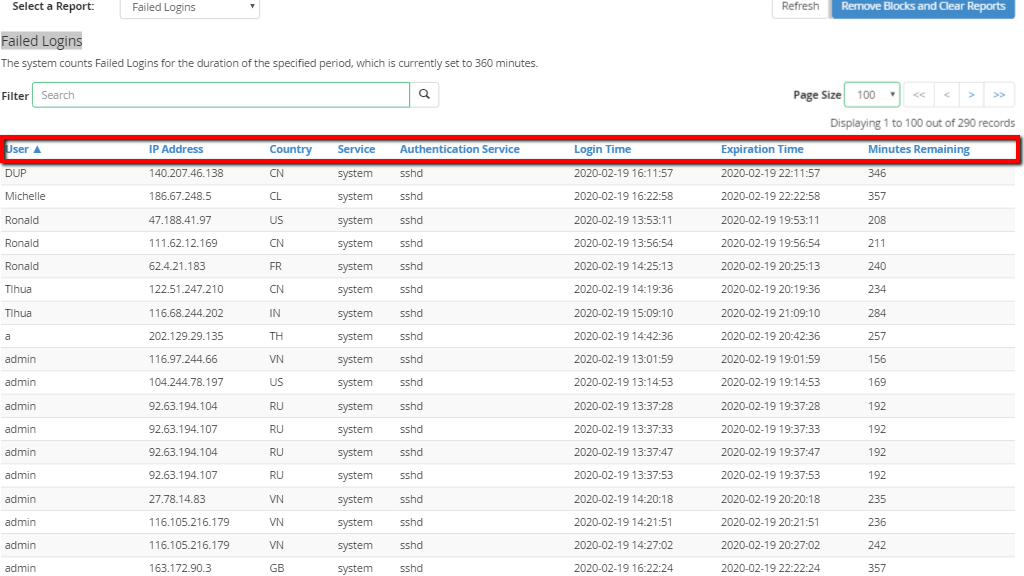Image resolution: width=1024 pixels, height=576 pixels.
Task: Sort by Minutes Remaining column
Action: click(x=919, y=149)
